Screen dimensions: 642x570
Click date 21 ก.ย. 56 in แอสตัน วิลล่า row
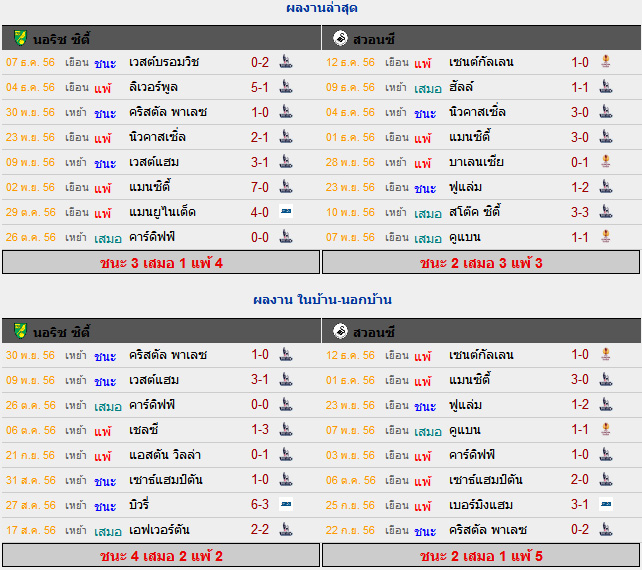tap(30, 455)
